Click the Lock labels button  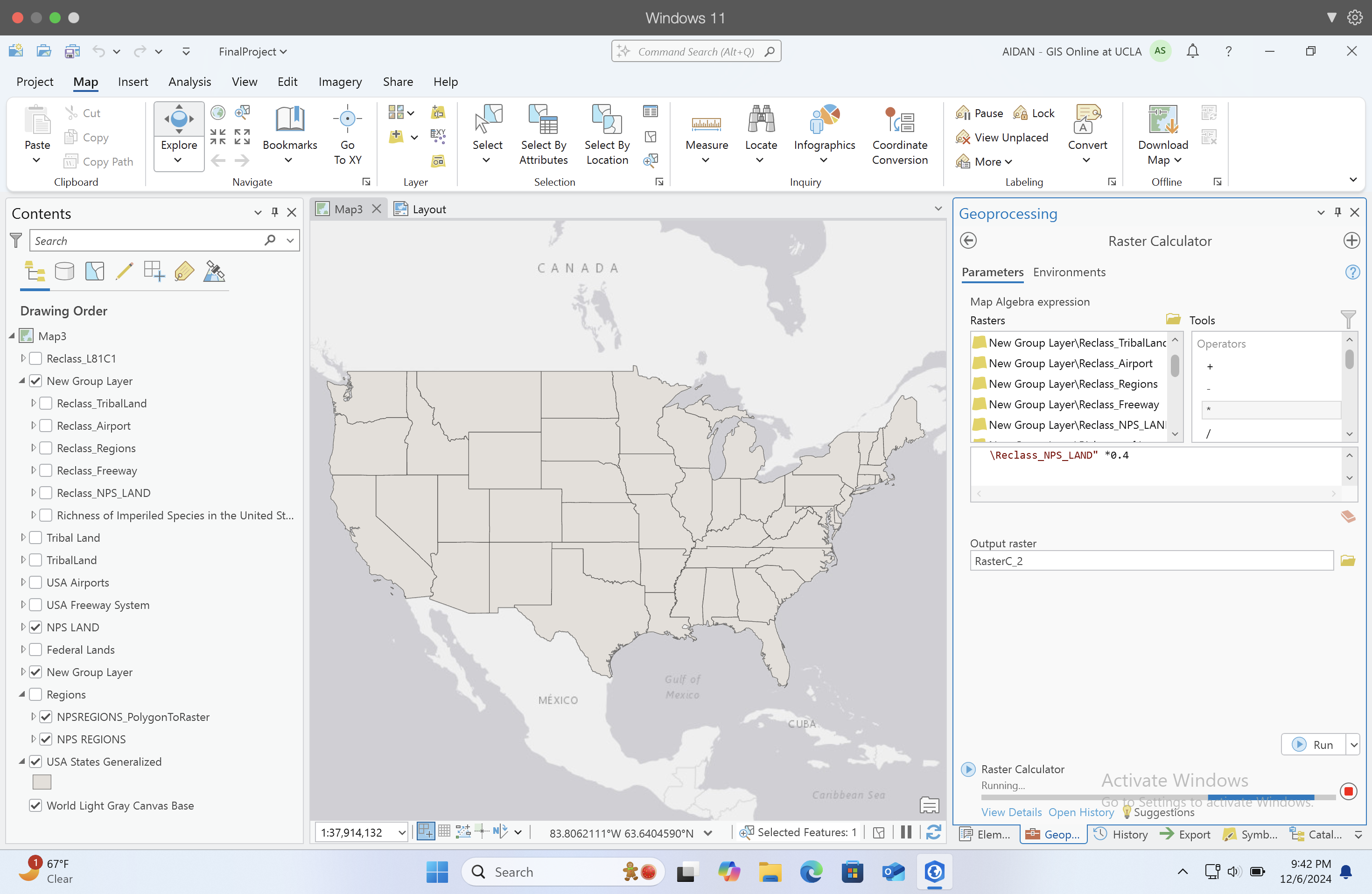click(1034, 113)
